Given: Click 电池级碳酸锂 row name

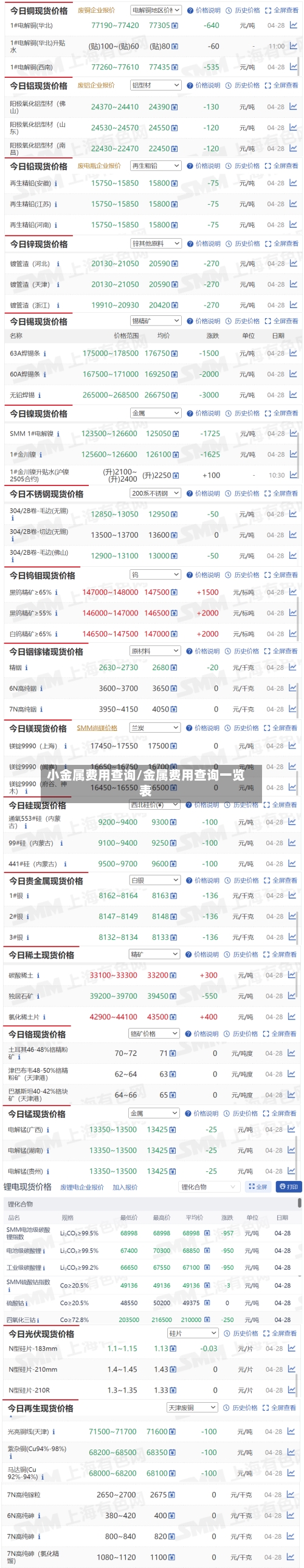Looking at the screenshot, I should pos(24,1251).
